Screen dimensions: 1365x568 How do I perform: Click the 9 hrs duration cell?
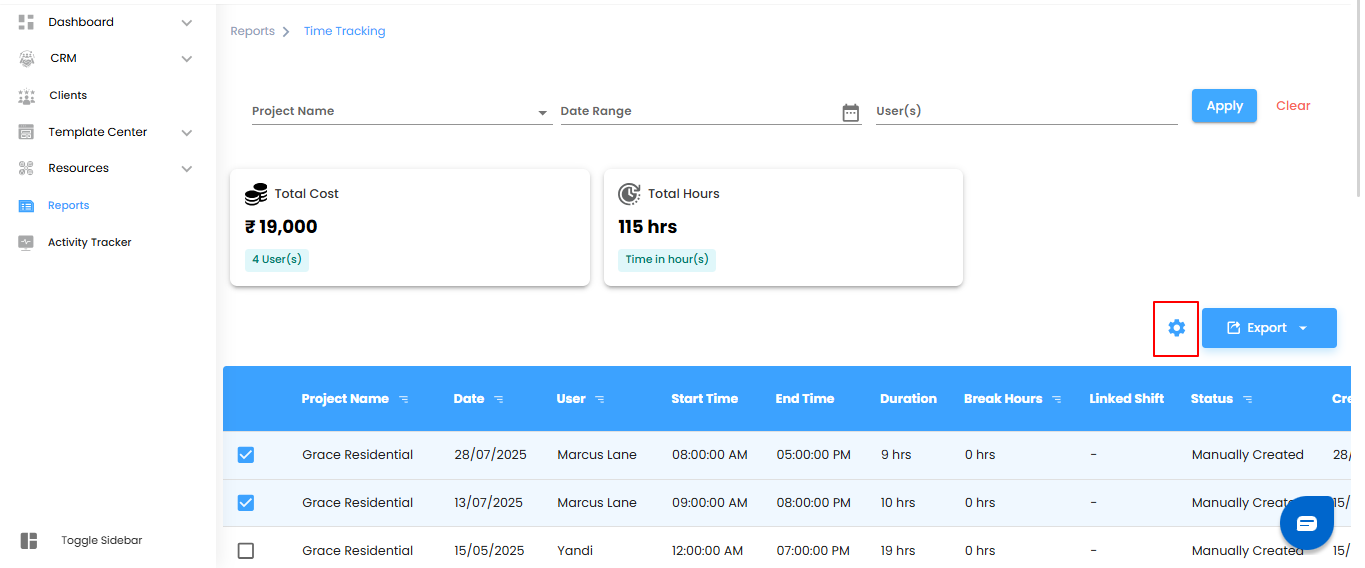click(896, 455)
